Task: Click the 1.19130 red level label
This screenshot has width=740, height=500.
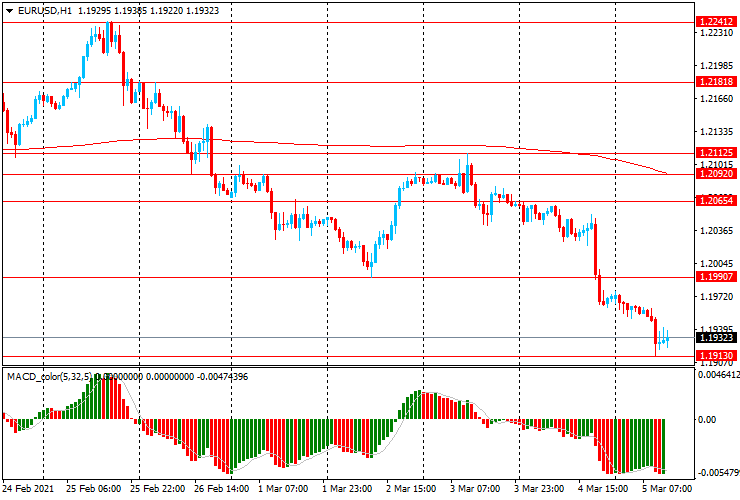Action: tap(716, 356)
